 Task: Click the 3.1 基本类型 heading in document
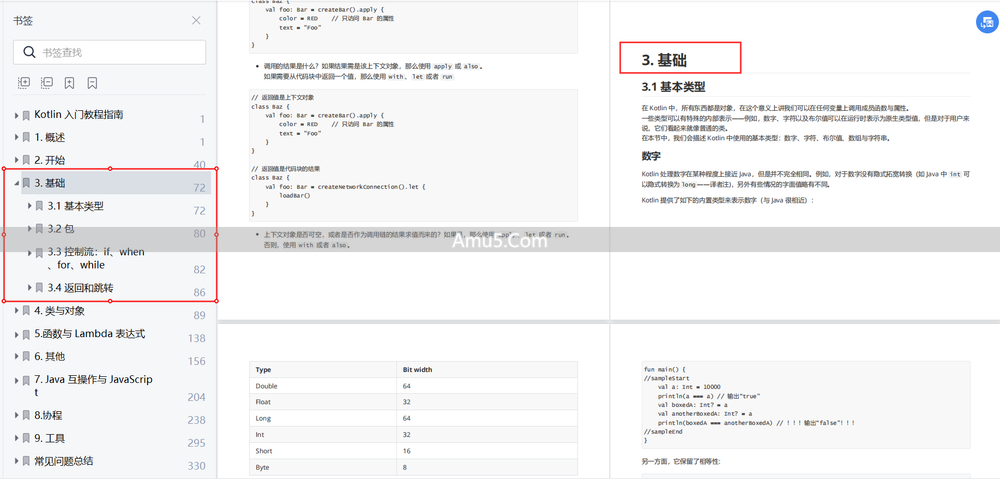click(x=673, y=87)
